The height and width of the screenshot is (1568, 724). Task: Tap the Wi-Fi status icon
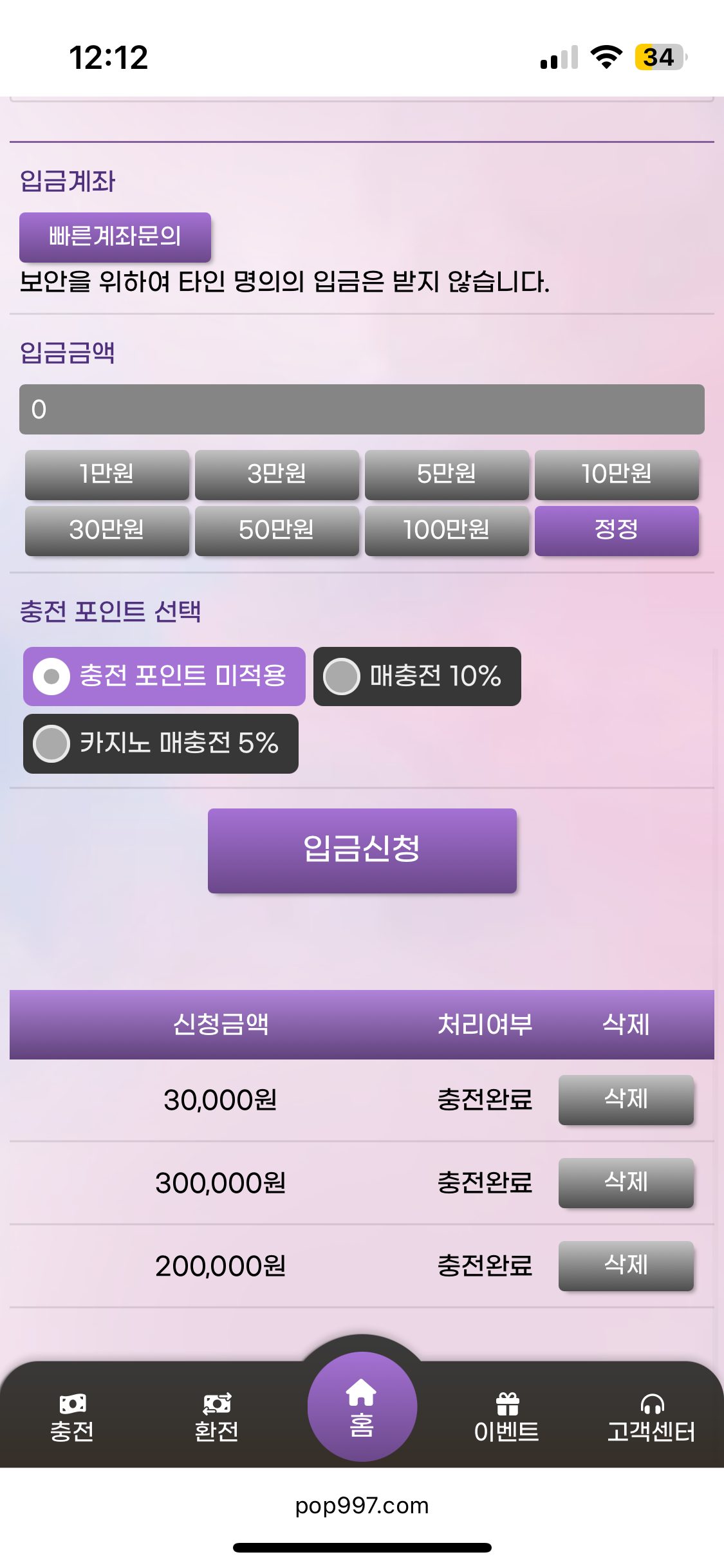[x=606, y=57]
